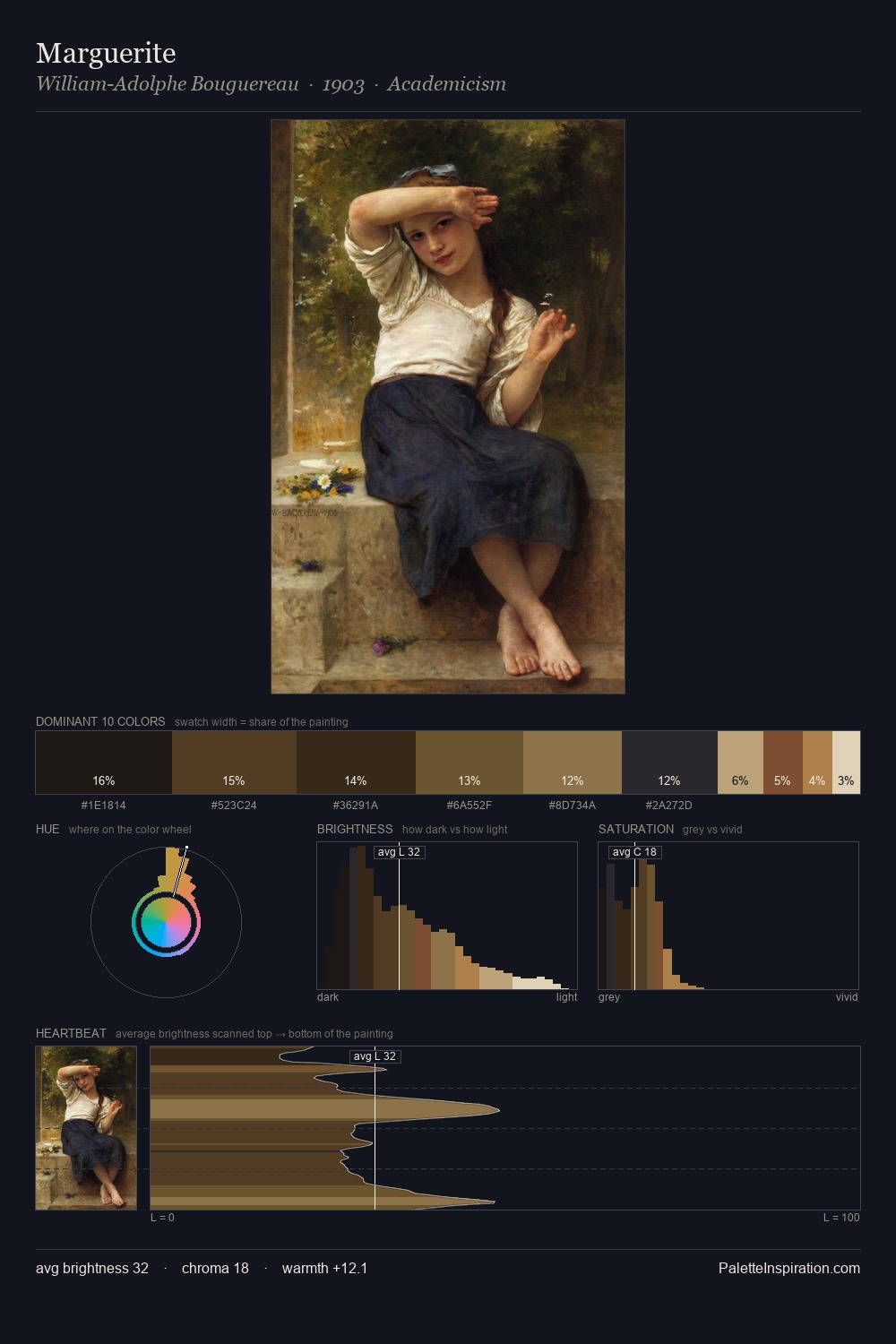Select the 15% brown swatch #523C24
The width and height of the screenshot is (896, 1344).
coord(234,762)
